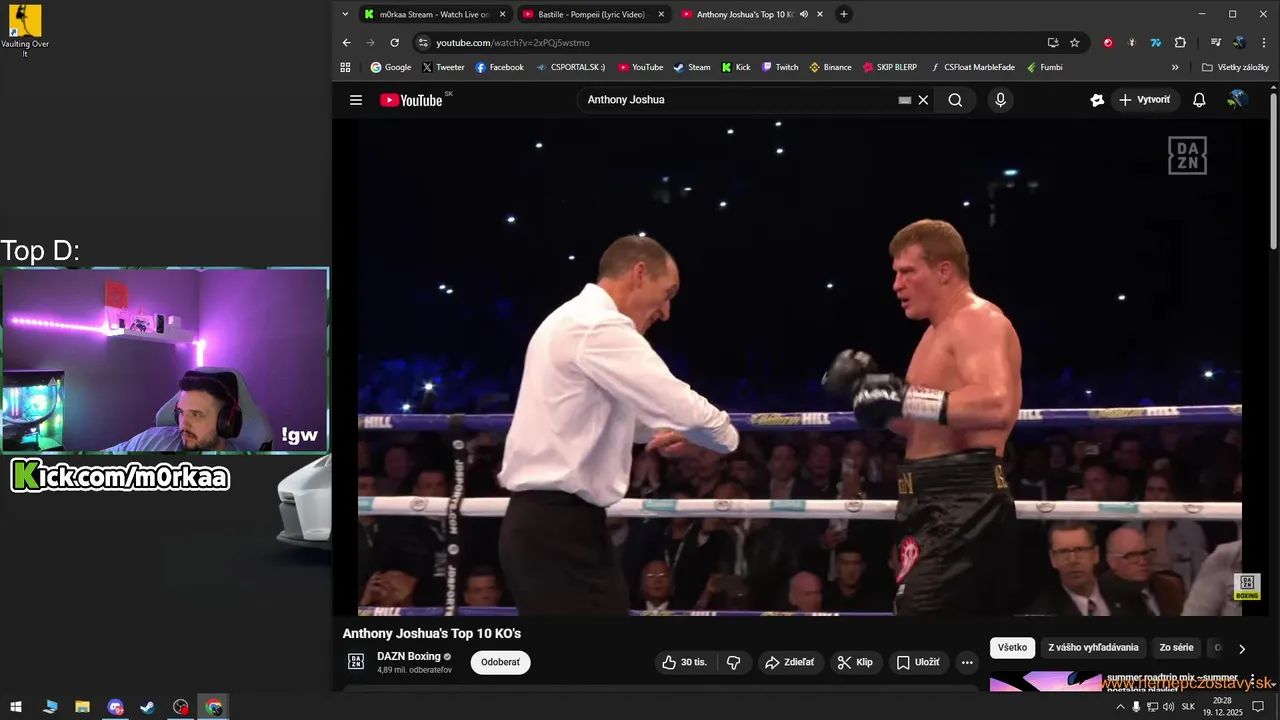Viewport: 1280px width, 720px height.
Task: Open the Tweeter bookmark
Action: 443,67
